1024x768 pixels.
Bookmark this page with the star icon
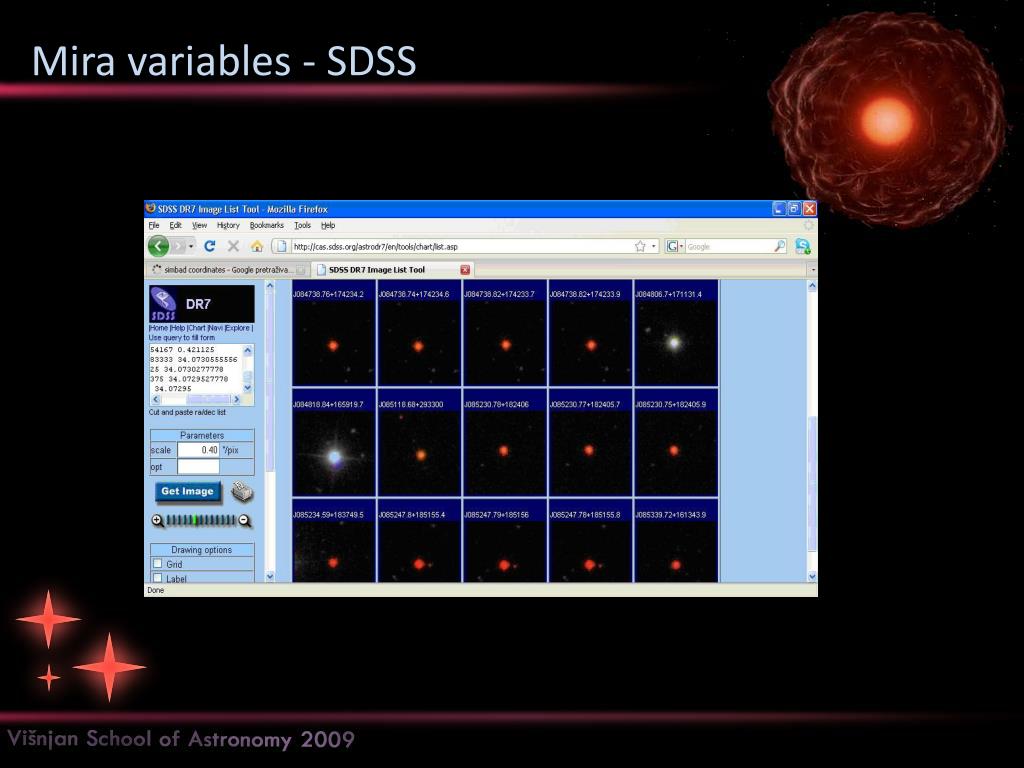tap(640, 246)
